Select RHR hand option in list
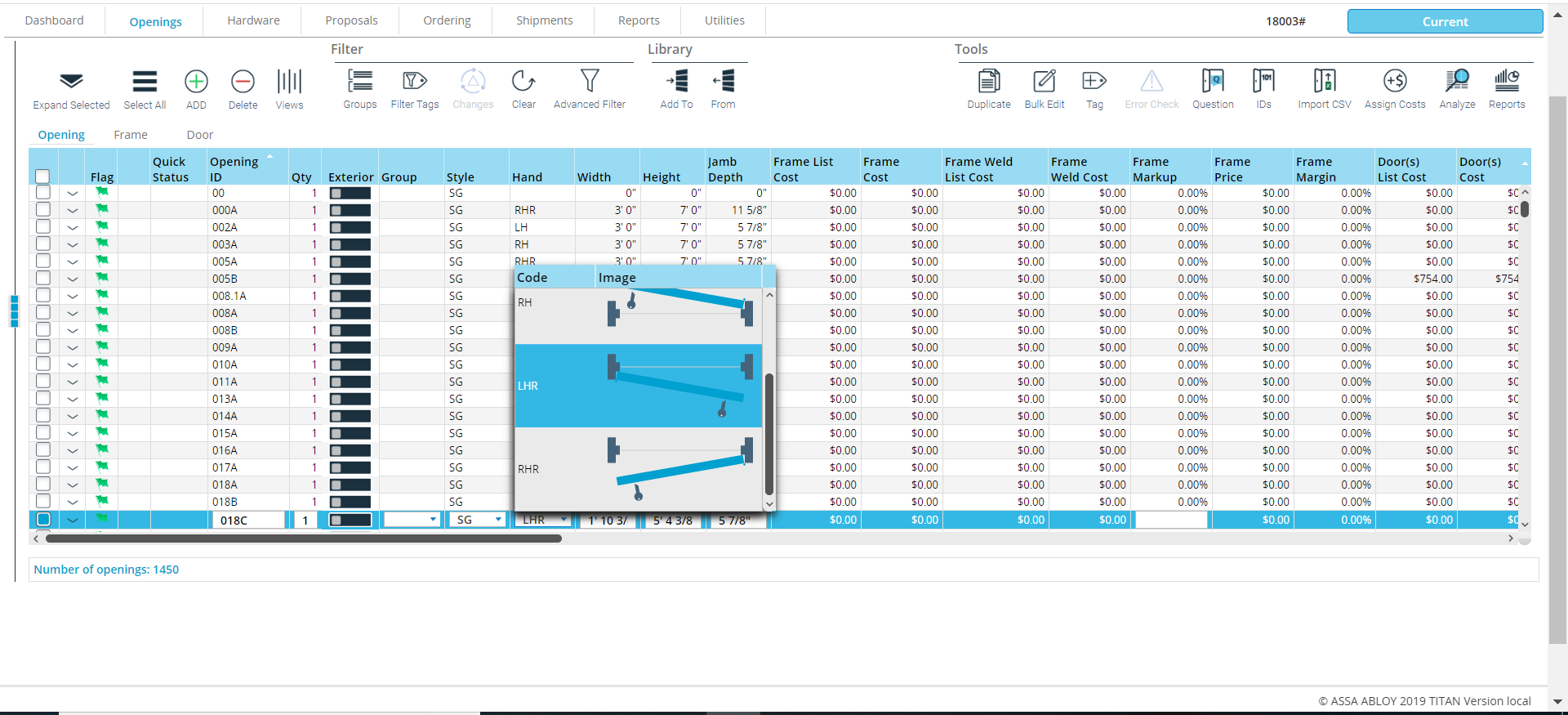Viewport: 1568px width, 715px height. (x=638, y=469)
